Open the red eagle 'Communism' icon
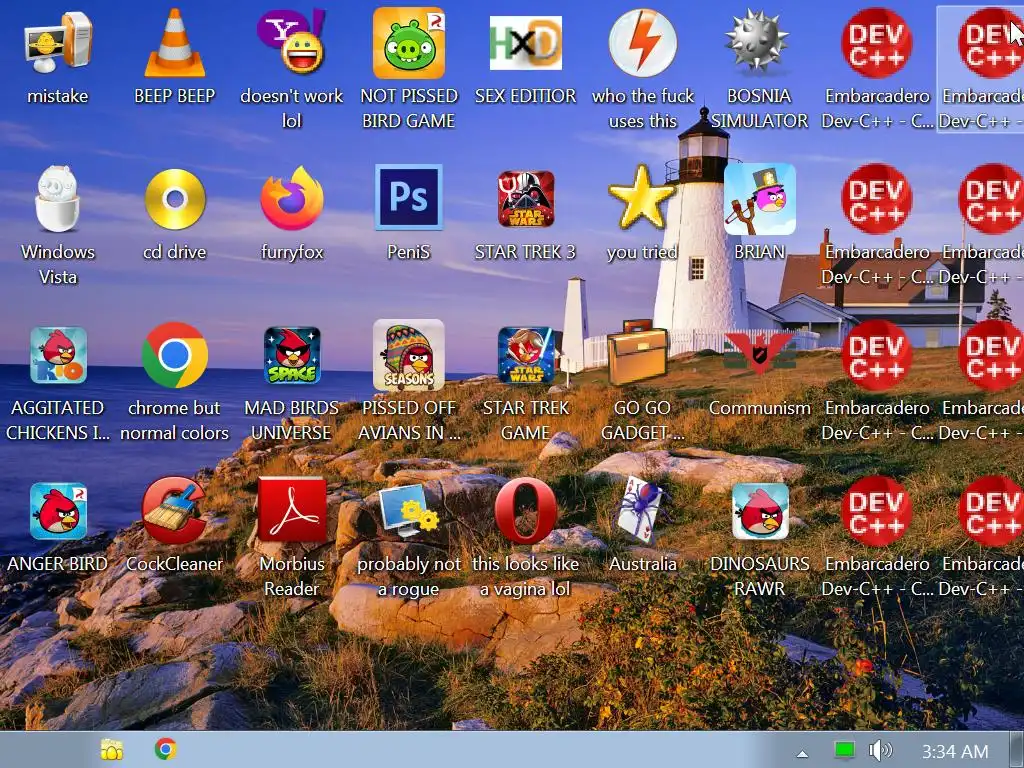Viewport: 1024px width, 768px height. 760,354
